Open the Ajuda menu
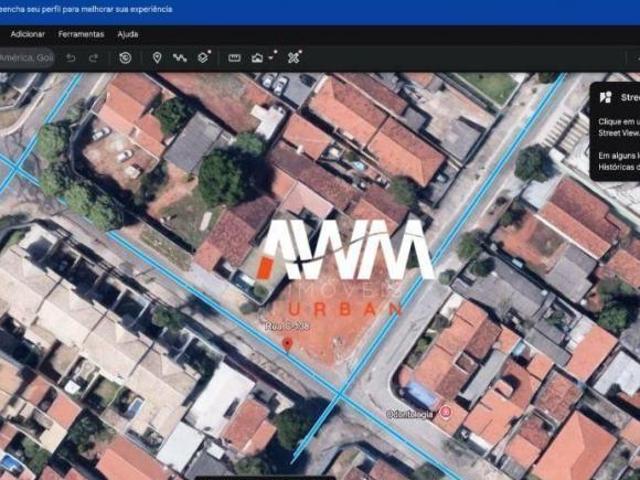The width and height of the screenshot is (640, 480). [x=128, y=34]
